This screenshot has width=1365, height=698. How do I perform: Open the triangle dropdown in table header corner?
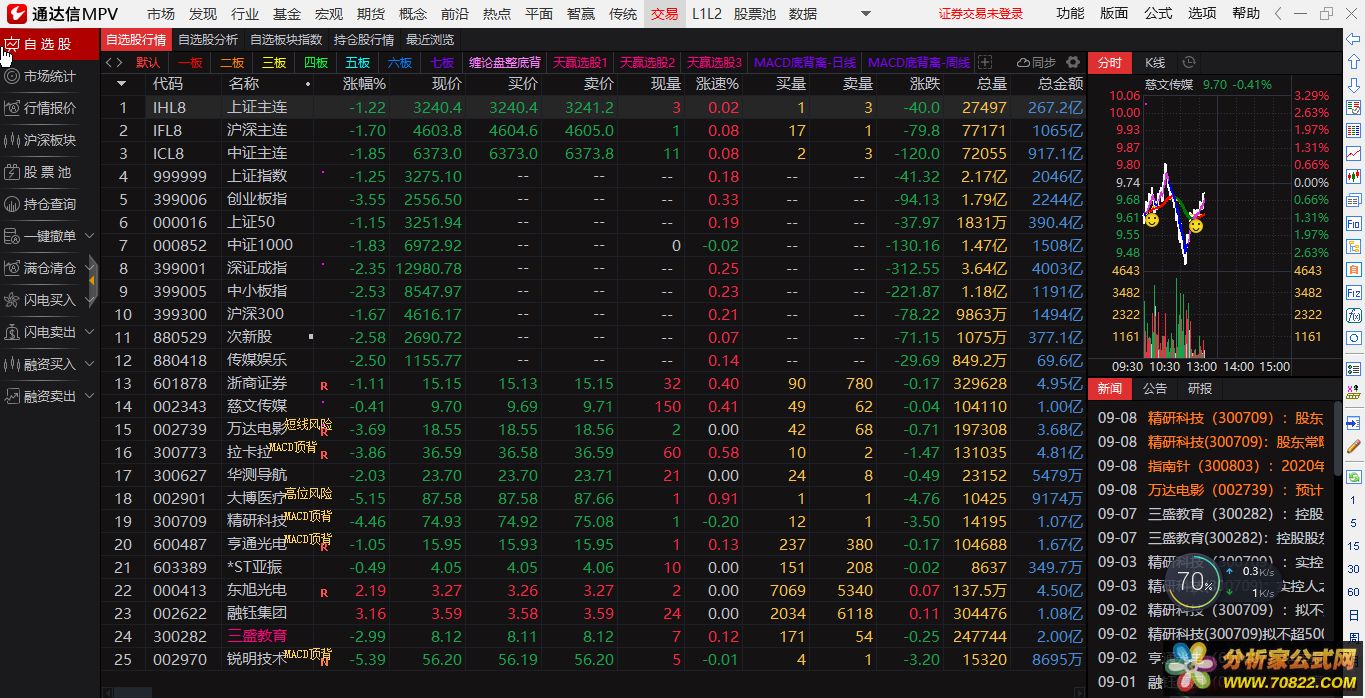pos(122,84)
